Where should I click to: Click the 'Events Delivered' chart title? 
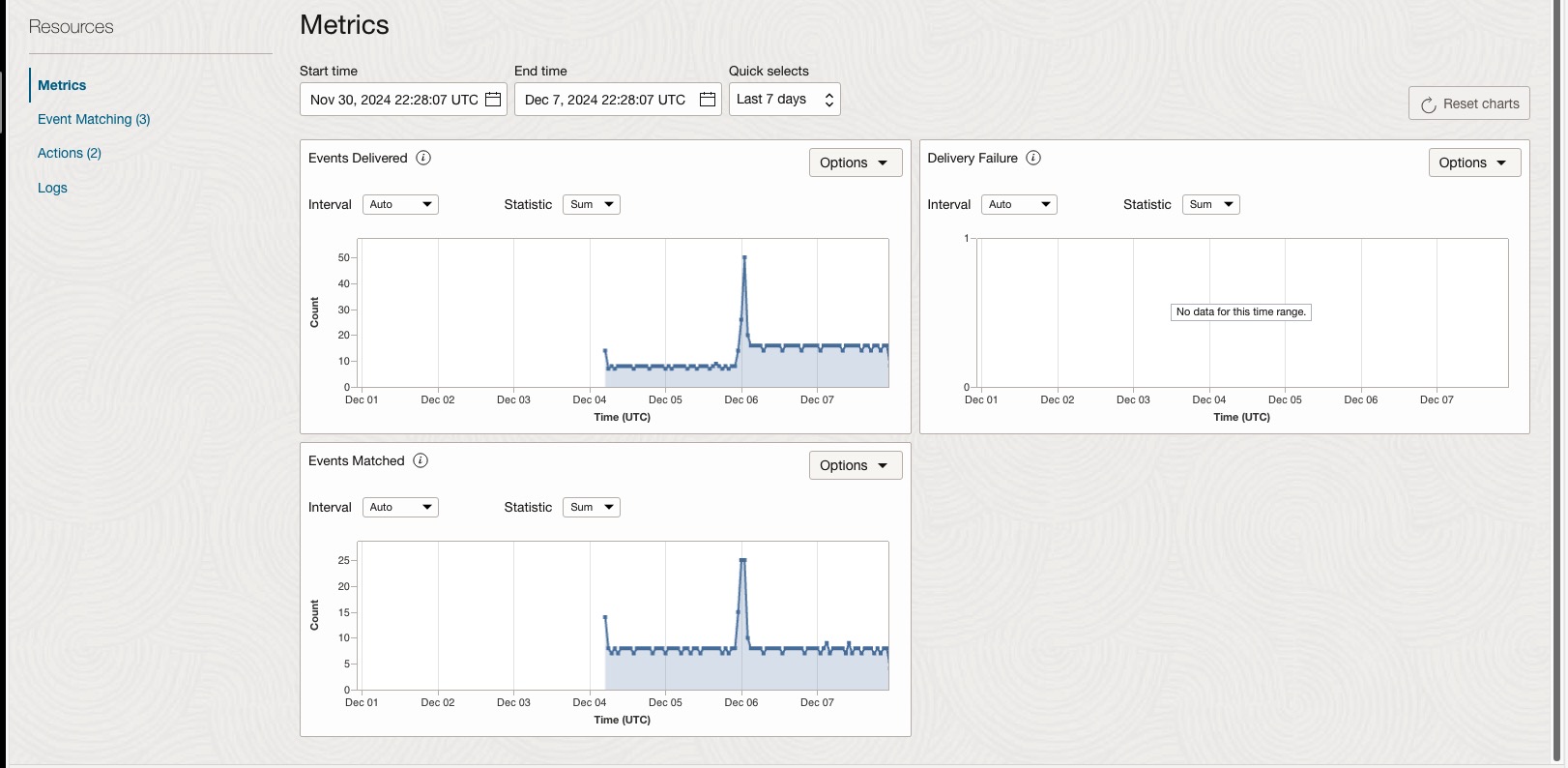pyautogui.click(x=358, y=158)
